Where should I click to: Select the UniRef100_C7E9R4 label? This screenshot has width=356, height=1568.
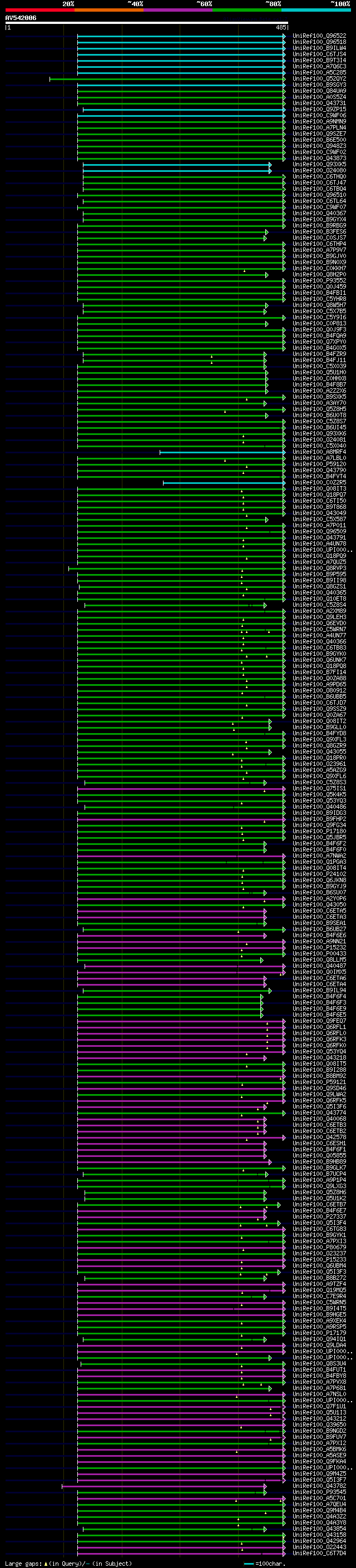coord(319,1296)
